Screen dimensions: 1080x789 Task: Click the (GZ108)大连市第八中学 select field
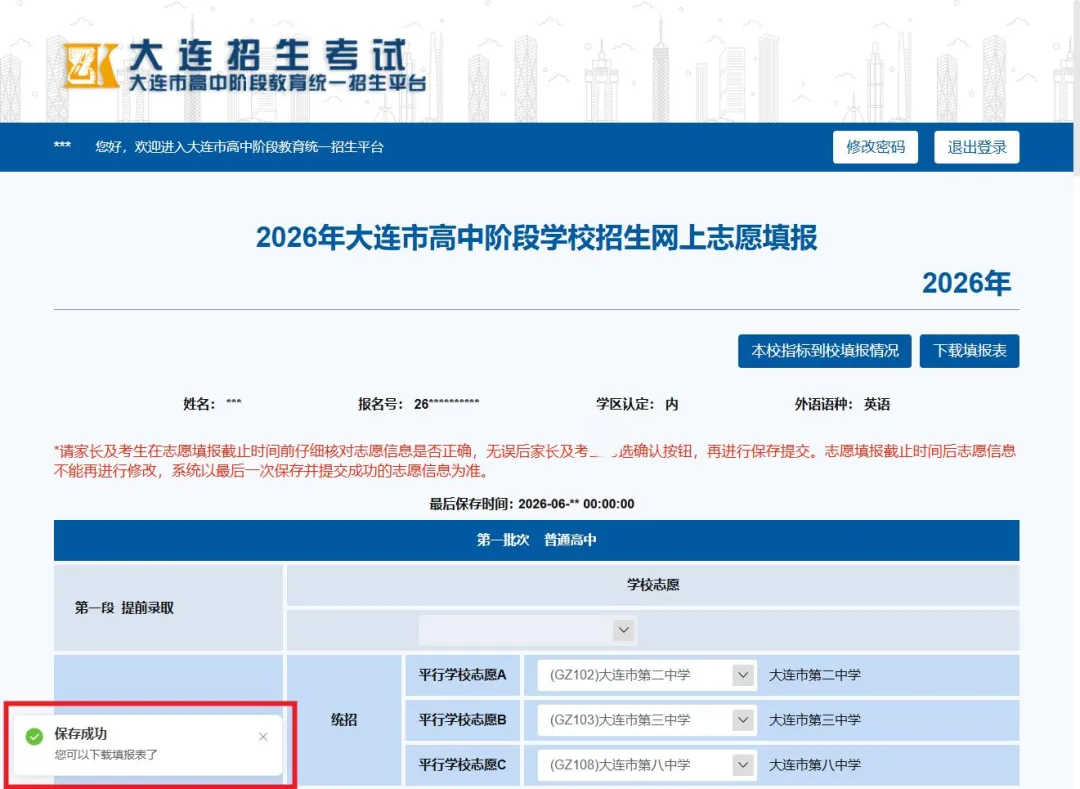tap(647, 764)
